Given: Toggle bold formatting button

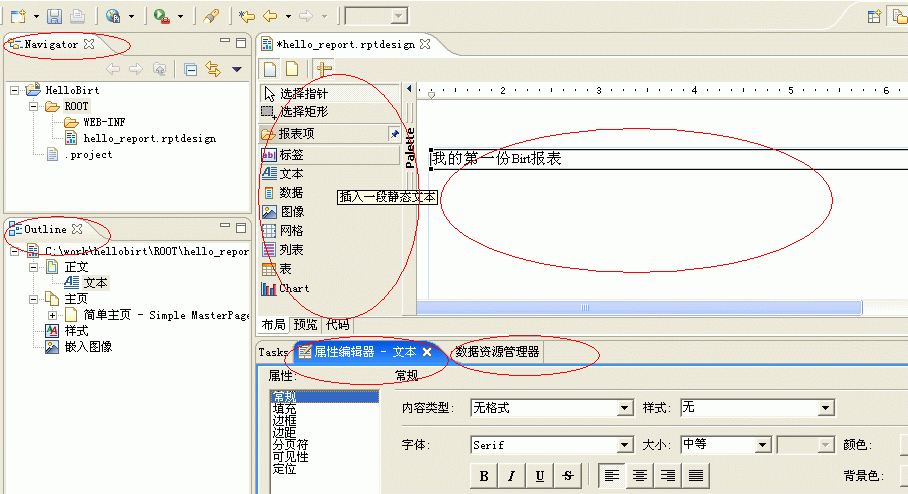Looking at the screenshot, I should click(x=484, y=476).
